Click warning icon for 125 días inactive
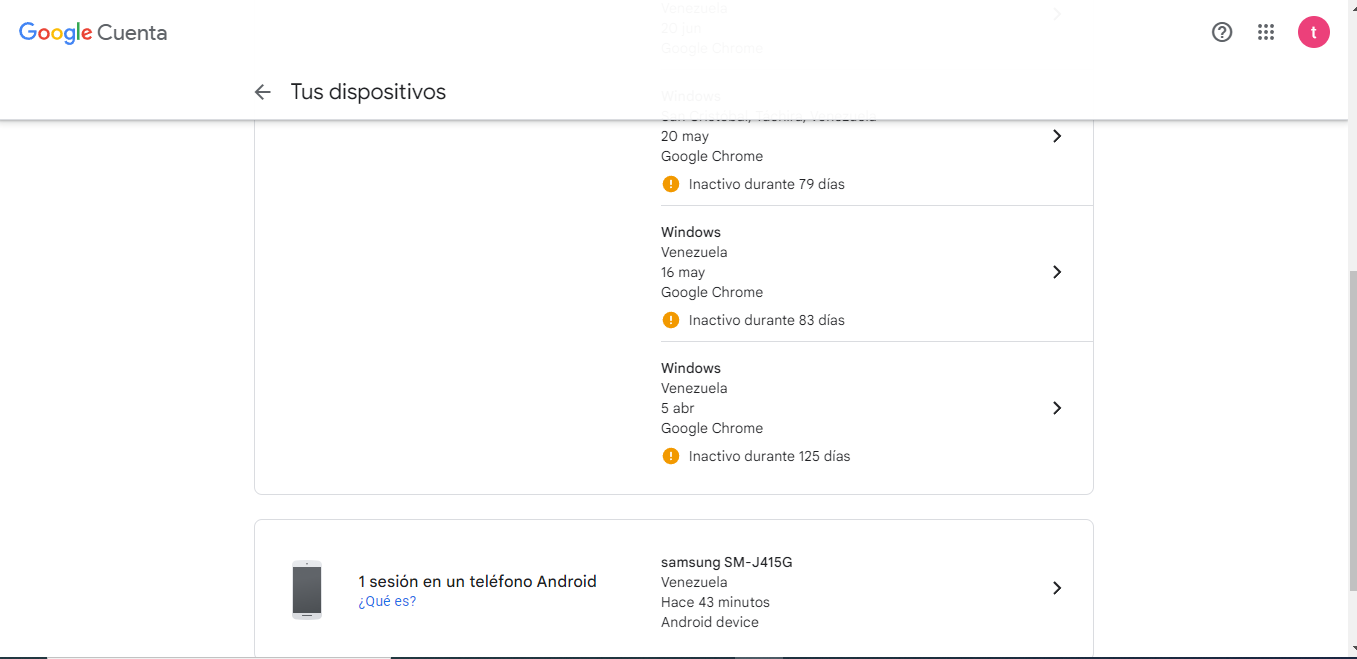Viewport: 1357px width, 659px height. click(671, 456)
